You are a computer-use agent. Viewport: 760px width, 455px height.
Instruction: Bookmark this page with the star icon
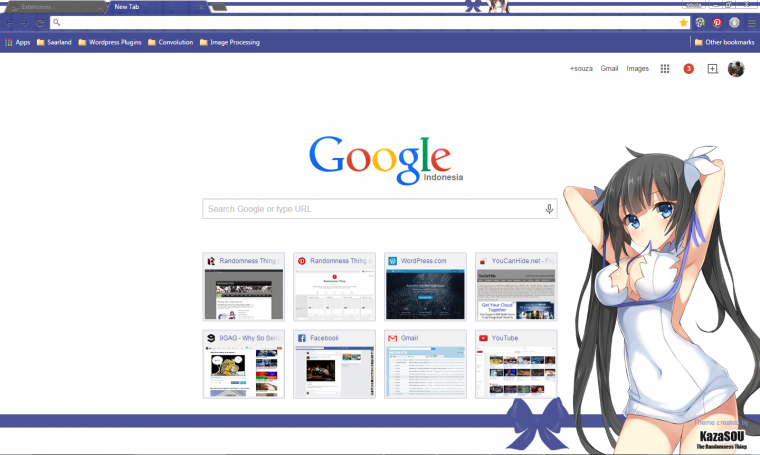point(683,23)
